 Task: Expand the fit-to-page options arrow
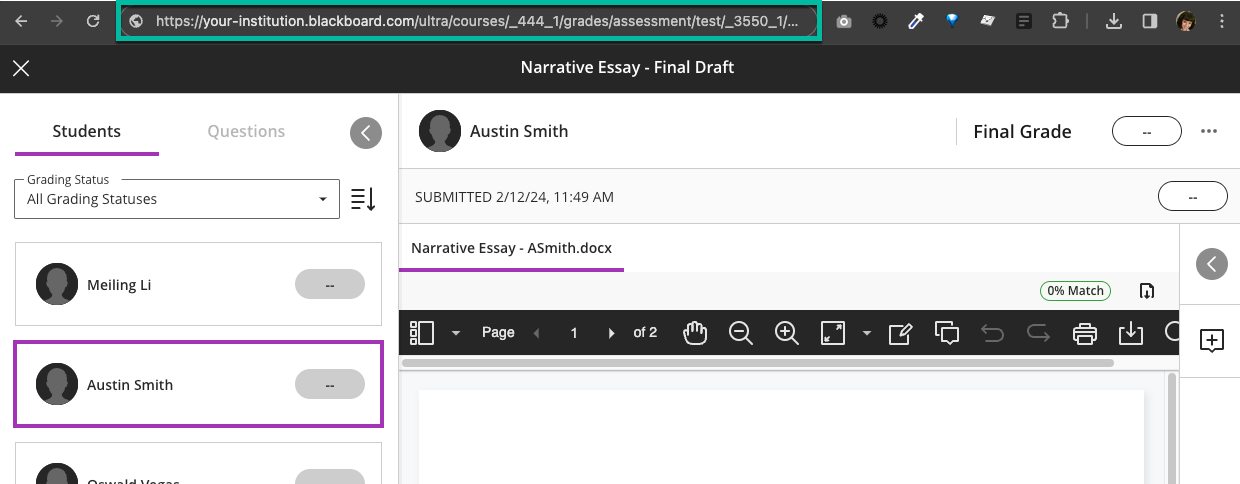(x=867, y=333)
